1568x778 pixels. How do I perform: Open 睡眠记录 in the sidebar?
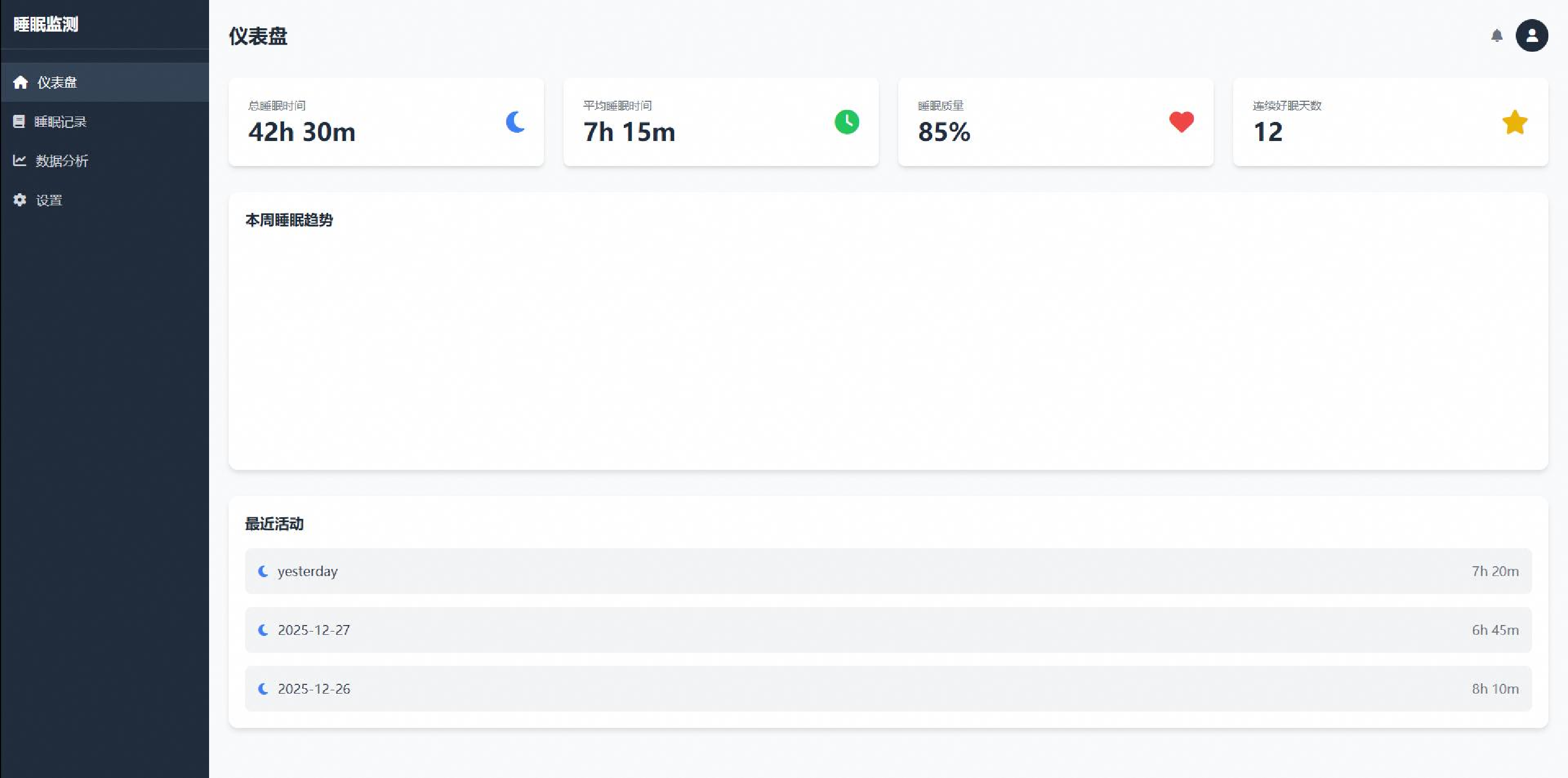60,122
